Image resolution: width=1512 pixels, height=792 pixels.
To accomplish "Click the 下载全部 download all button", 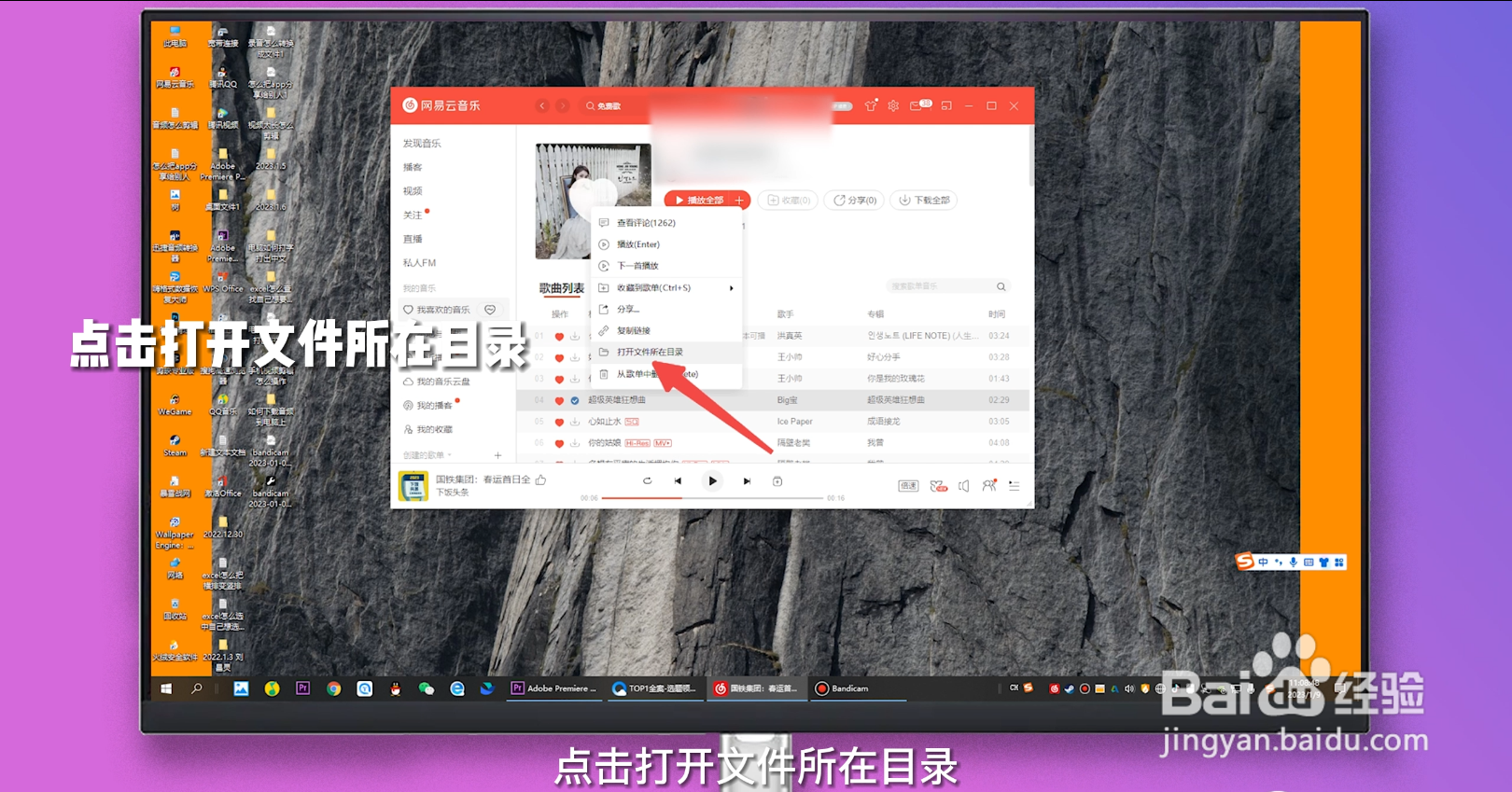I will click(925, 201).
